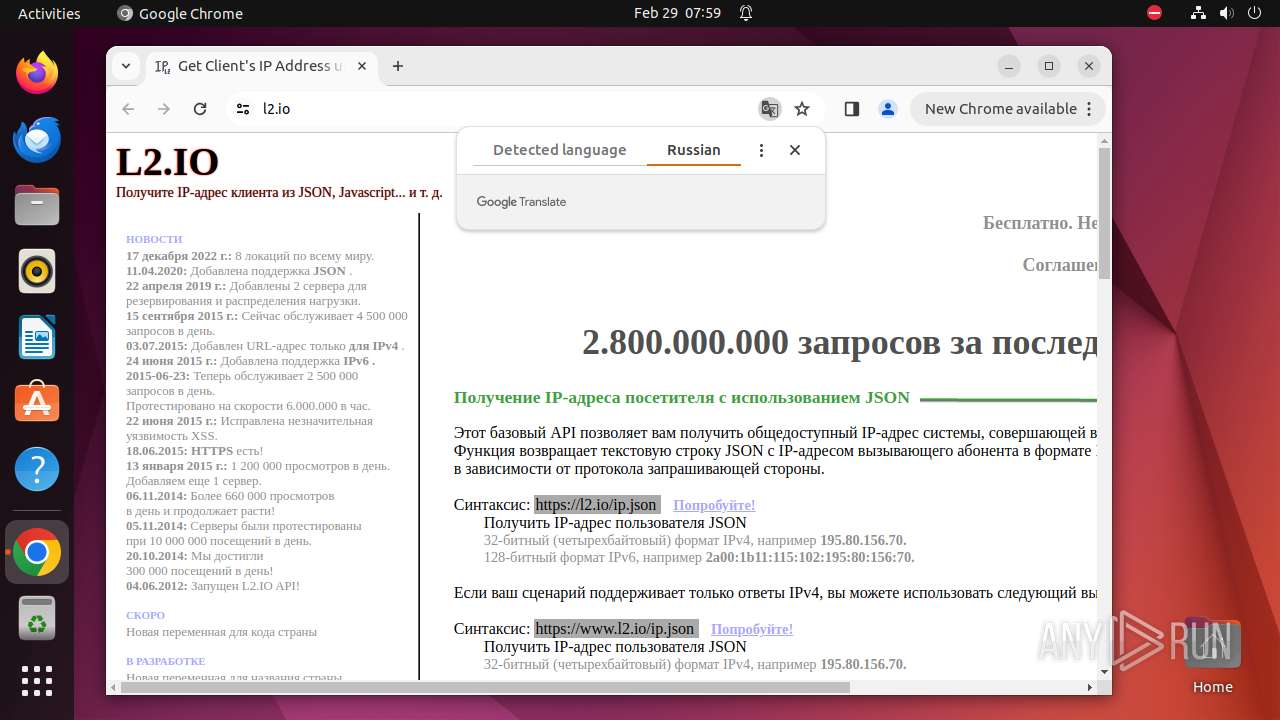Go forward to next page
Image resolution: width=1280 pixels, height=720 pixels.
(164, 109)
